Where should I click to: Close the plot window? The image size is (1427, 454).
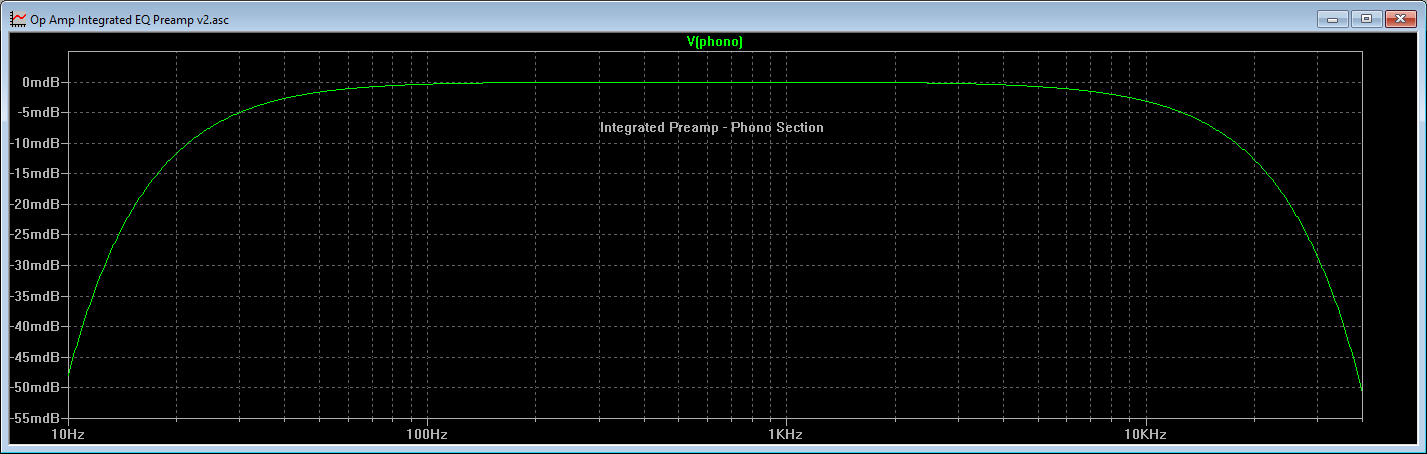[x=1399, y=18]
